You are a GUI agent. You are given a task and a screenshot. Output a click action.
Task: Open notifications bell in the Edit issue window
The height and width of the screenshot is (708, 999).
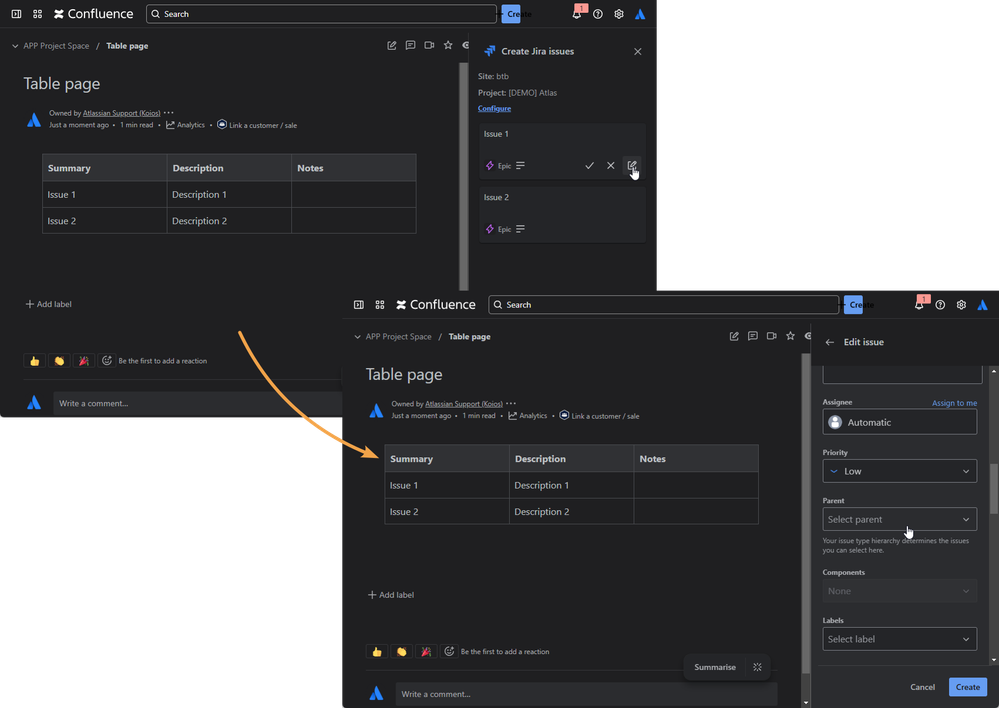click(x=919, y=305)
